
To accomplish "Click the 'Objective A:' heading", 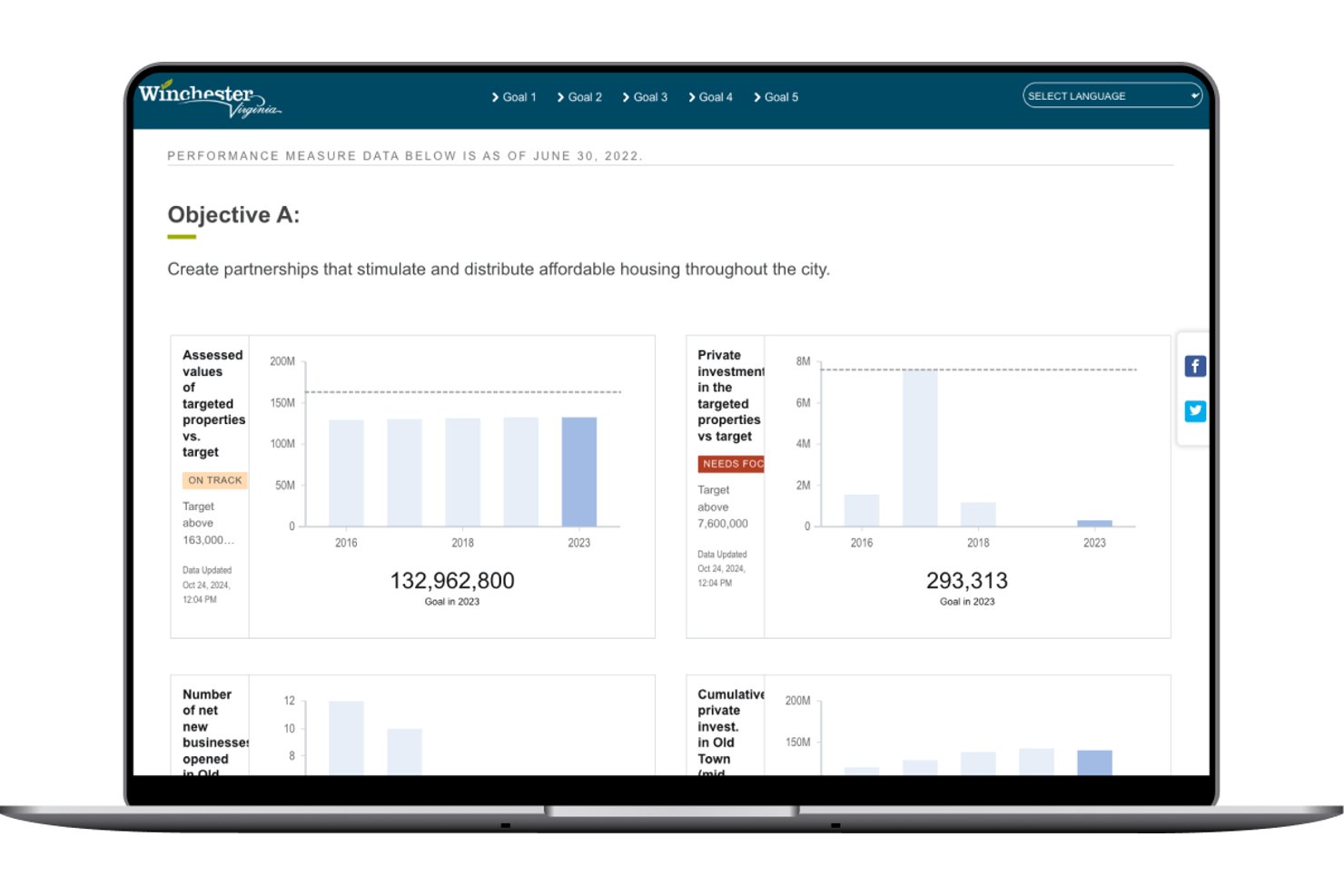I will [233, 215].
